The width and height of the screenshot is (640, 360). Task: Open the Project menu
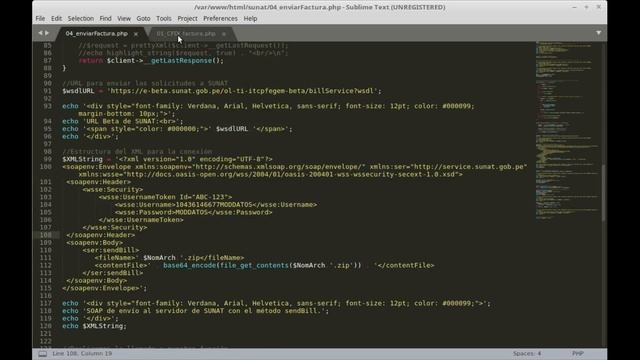point(187,18)
